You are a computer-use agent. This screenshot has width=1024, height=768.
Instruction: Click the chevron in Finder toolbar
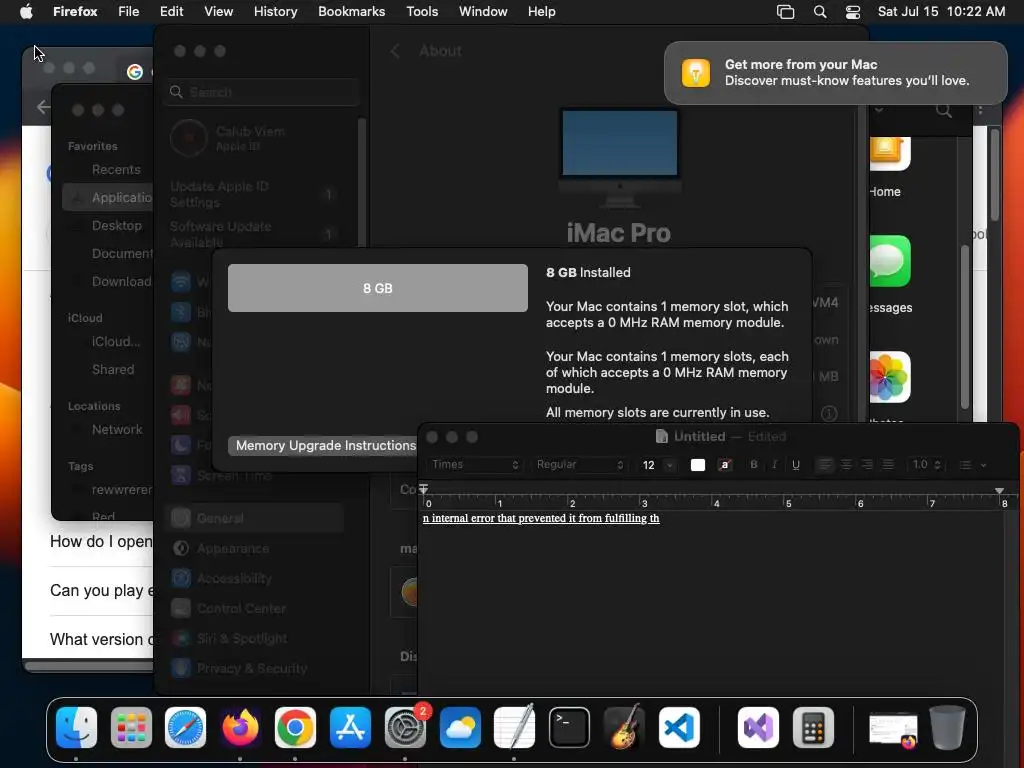coord(879,110)
